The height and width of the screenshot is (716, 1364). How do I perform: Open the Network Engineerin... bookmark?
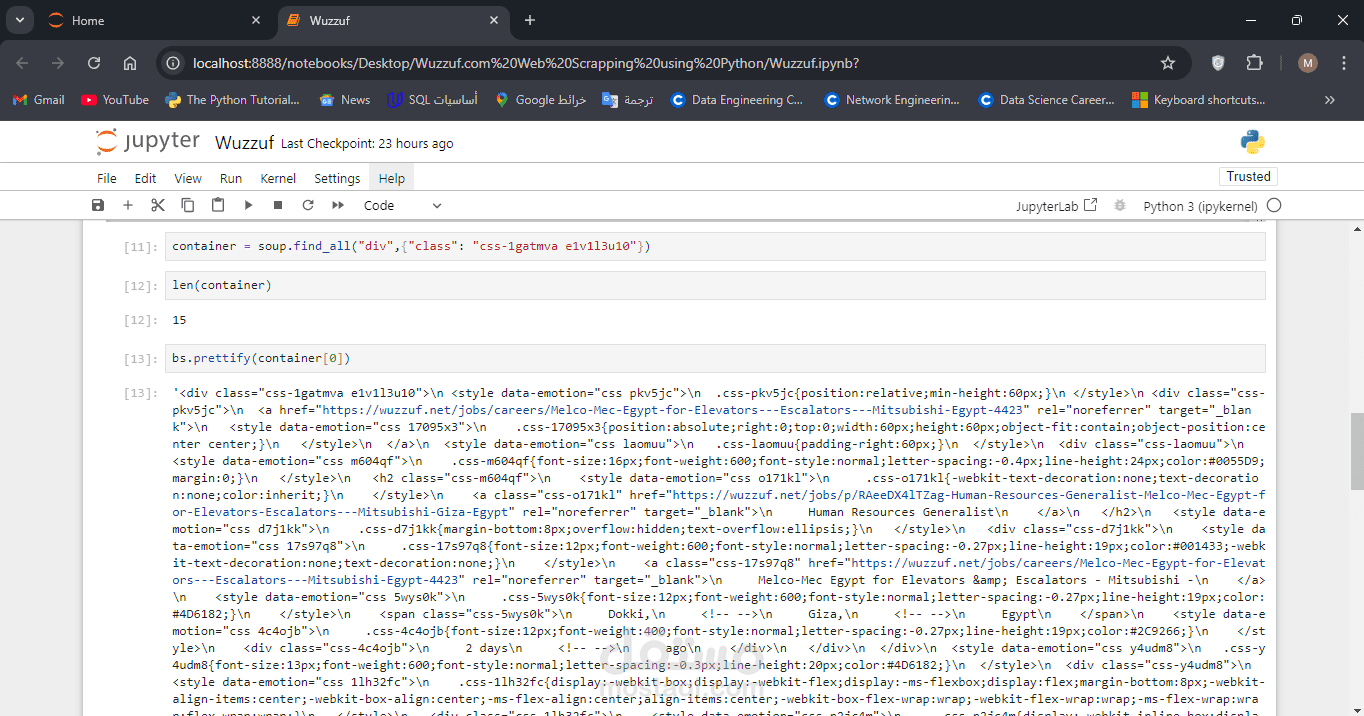point(892,100)
